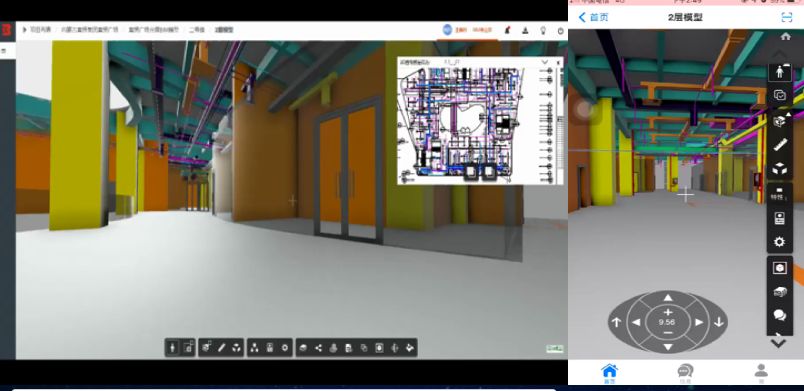Go back to 首页 on mobile header

pos(593,17)
